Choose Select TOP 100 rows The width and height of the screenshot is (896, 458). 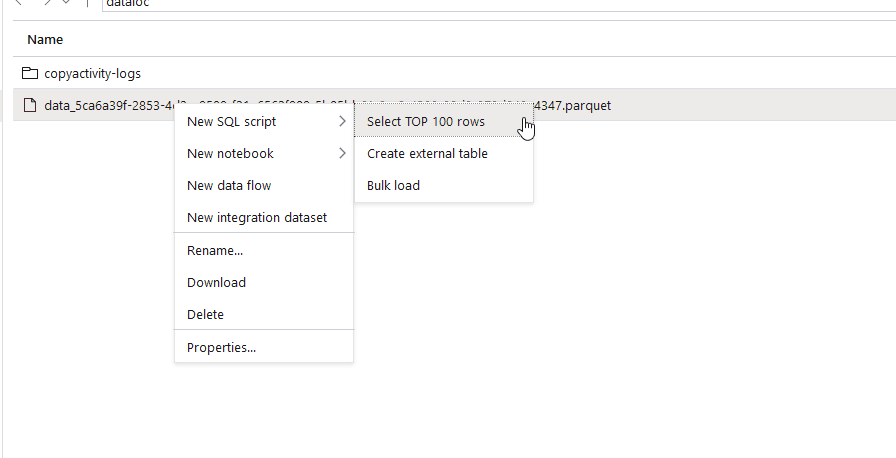(x=426, y=122)
